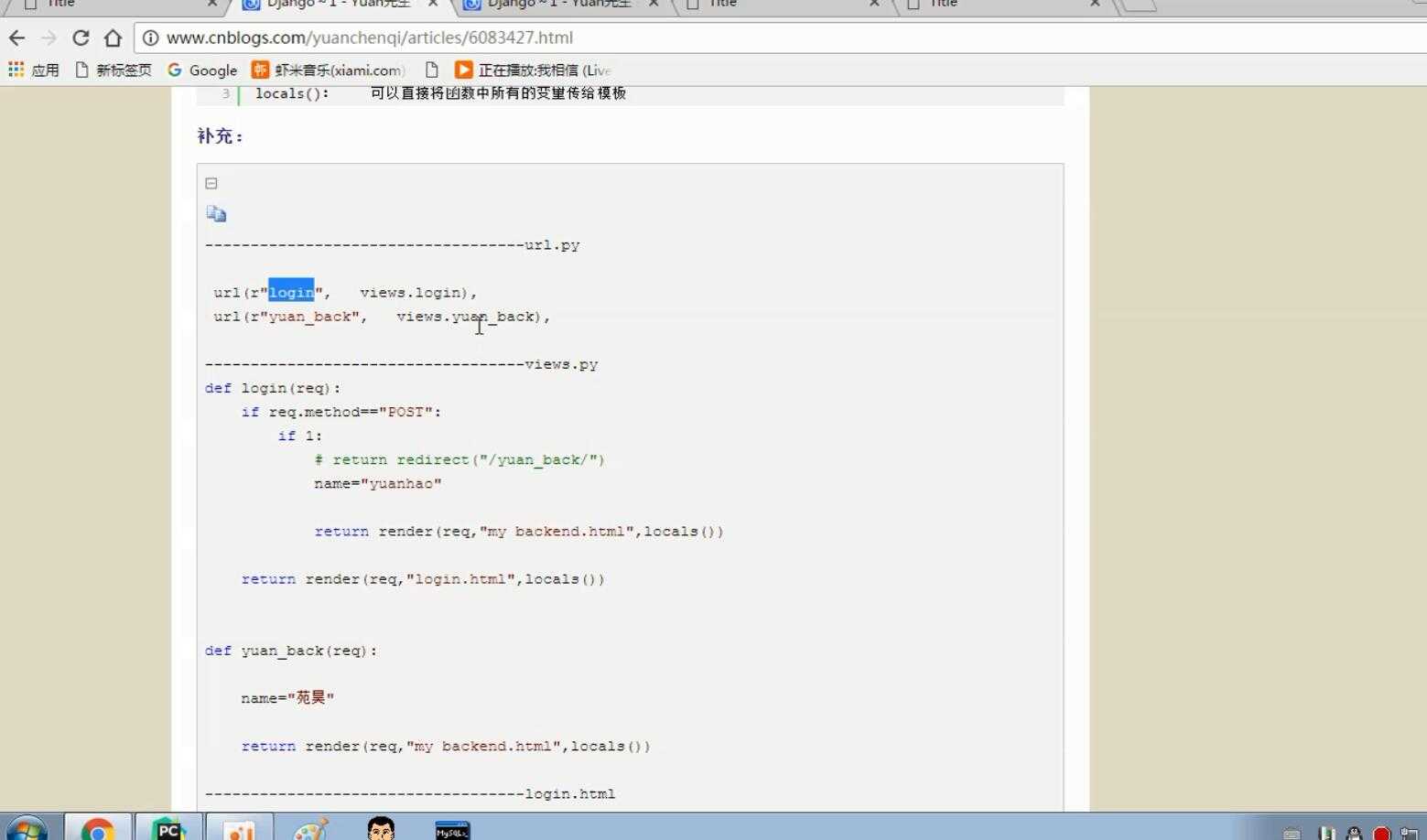This screenshot has height=840, width=1427.
Task: Click the 'if 1:' code line
Action: coord(300,436)
